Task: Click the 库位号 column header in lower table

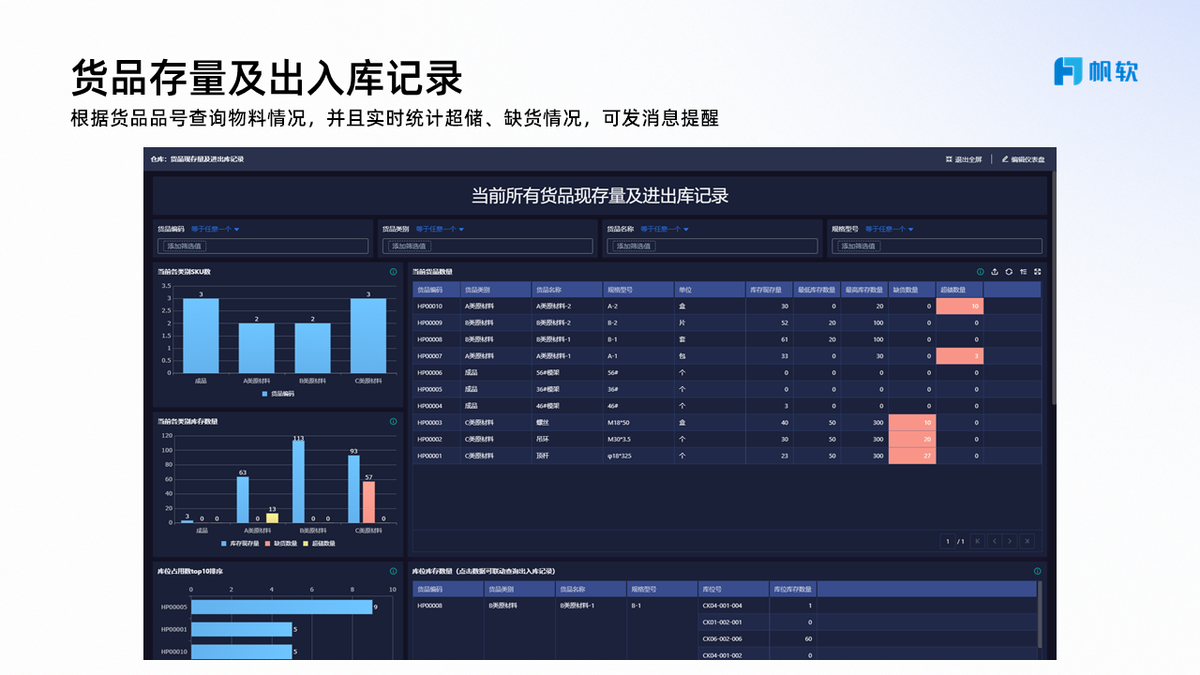Action: (x=733, y=589)
